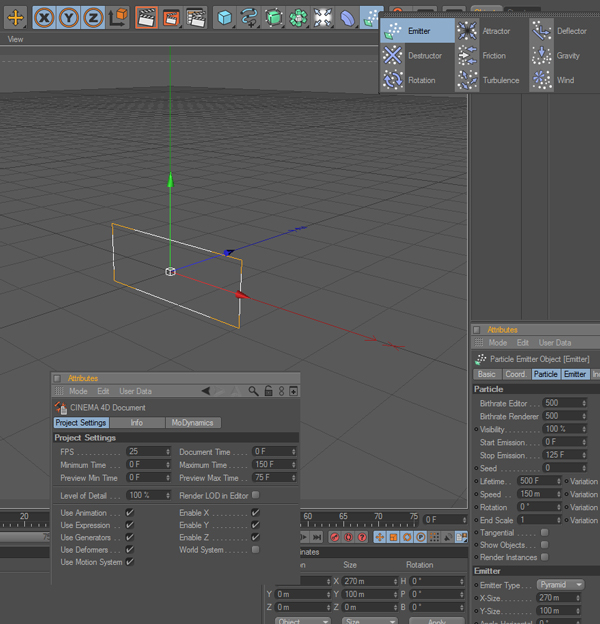This screenshot has width=600, height=624.
Task: Open User Data menu in emitter Attributes
Action: 554,343
